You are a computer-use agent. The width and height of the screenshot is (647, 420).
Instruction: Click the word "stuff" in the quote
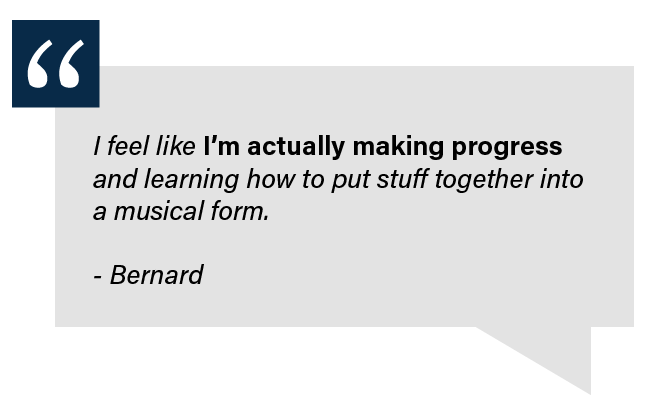click(402, 179)
